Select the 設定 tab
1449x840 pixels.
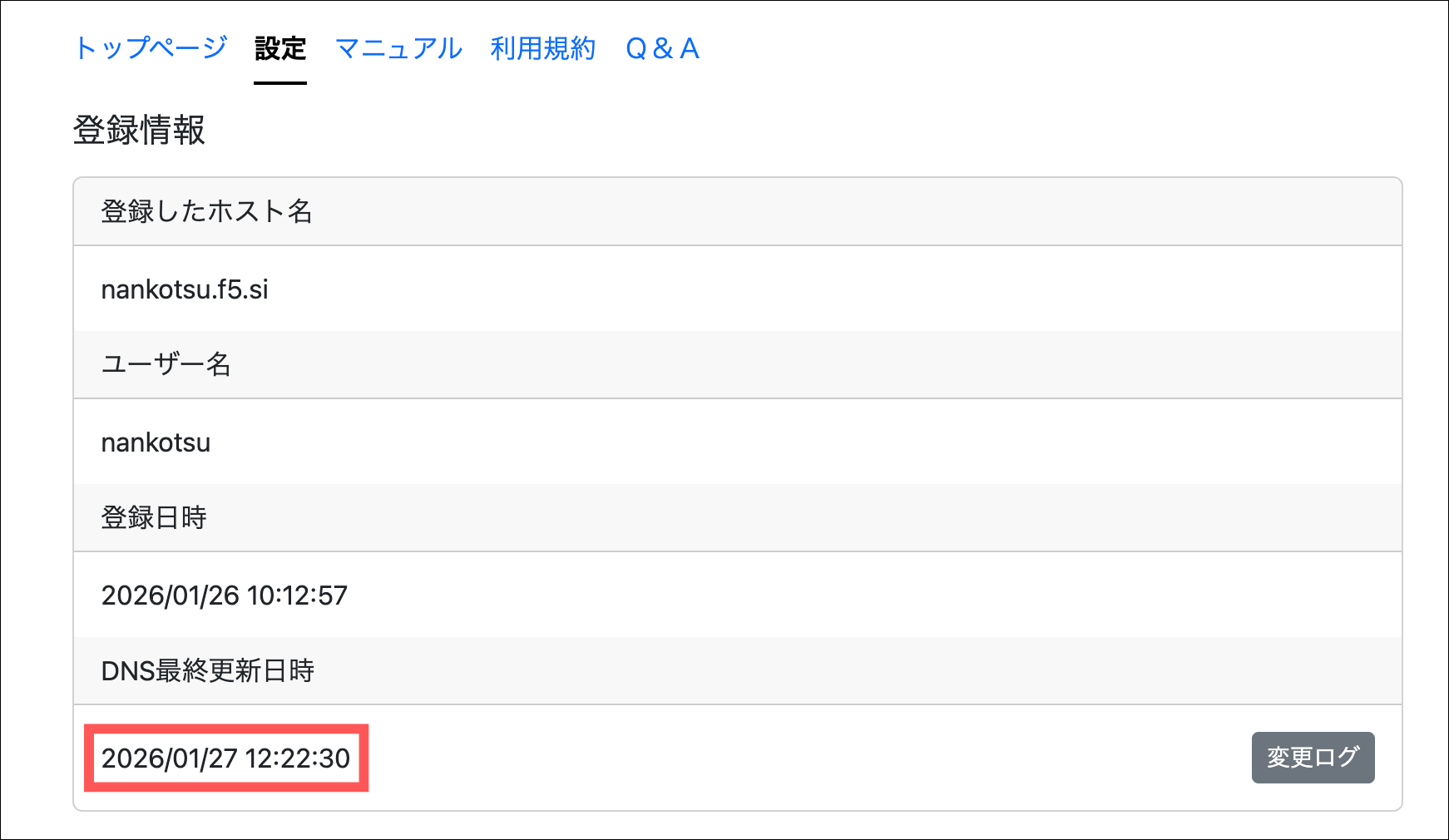(x=280, y=49)
